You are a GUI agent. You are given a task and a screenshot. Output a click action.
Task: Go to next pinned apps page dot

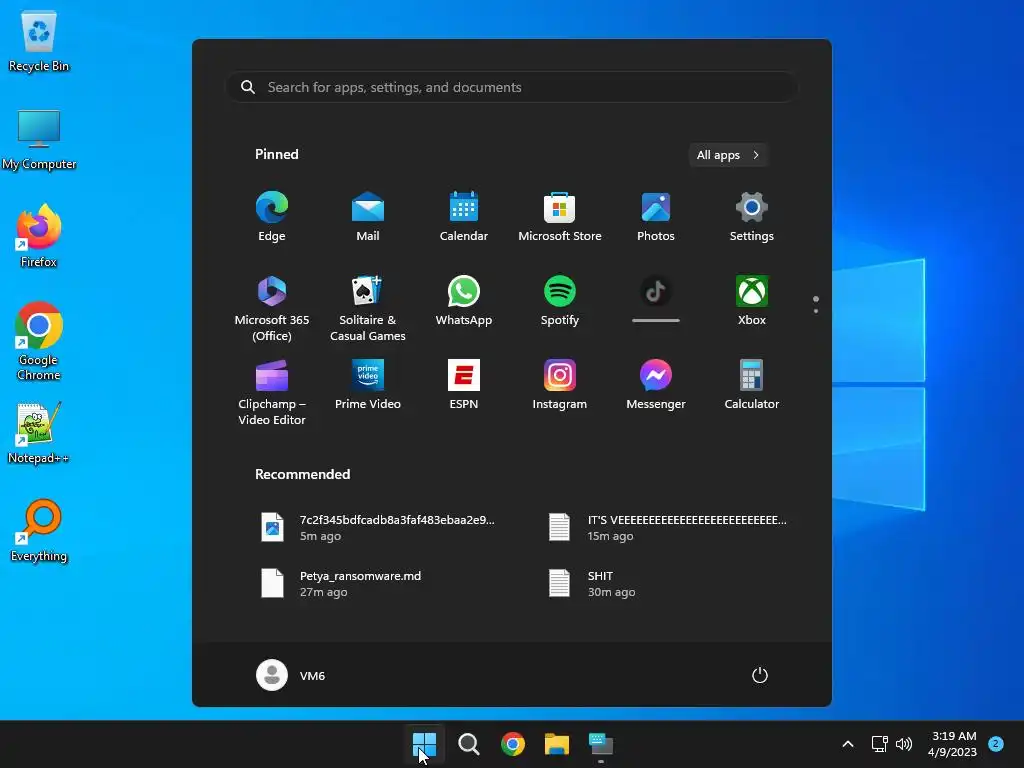[x=816, y=311]
